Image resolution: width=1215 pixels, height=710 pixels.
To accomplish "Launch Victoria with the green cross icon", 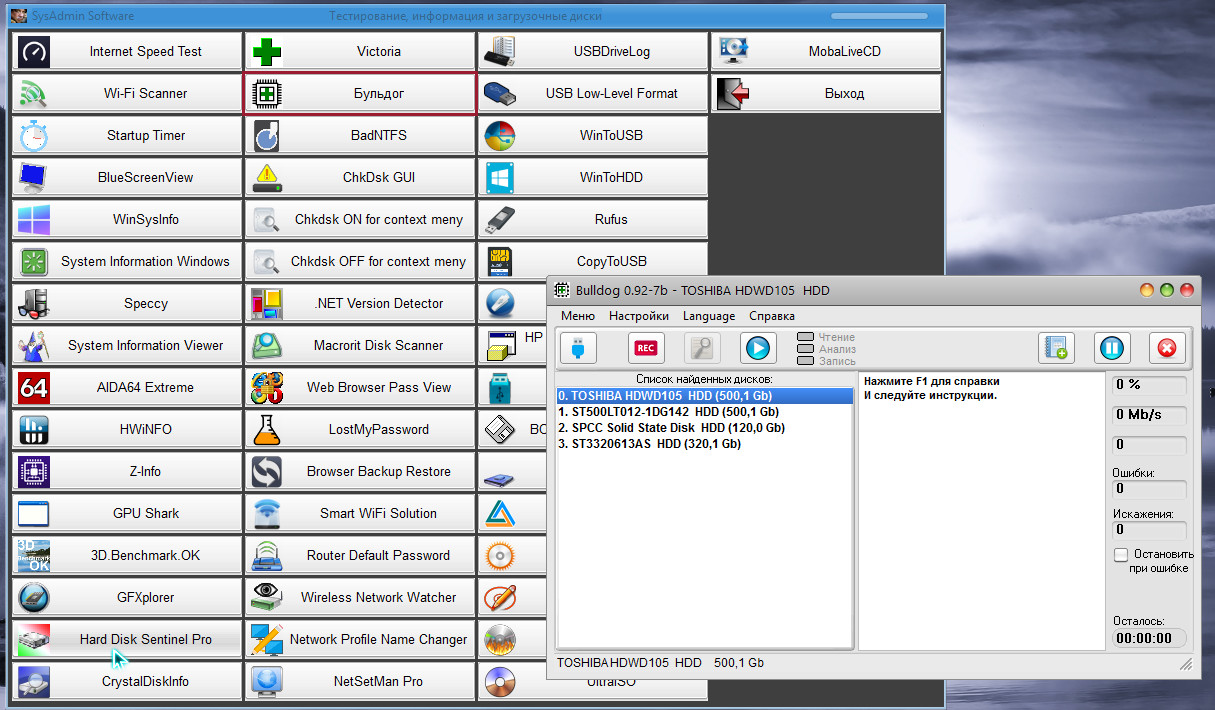I will (360, 51).
